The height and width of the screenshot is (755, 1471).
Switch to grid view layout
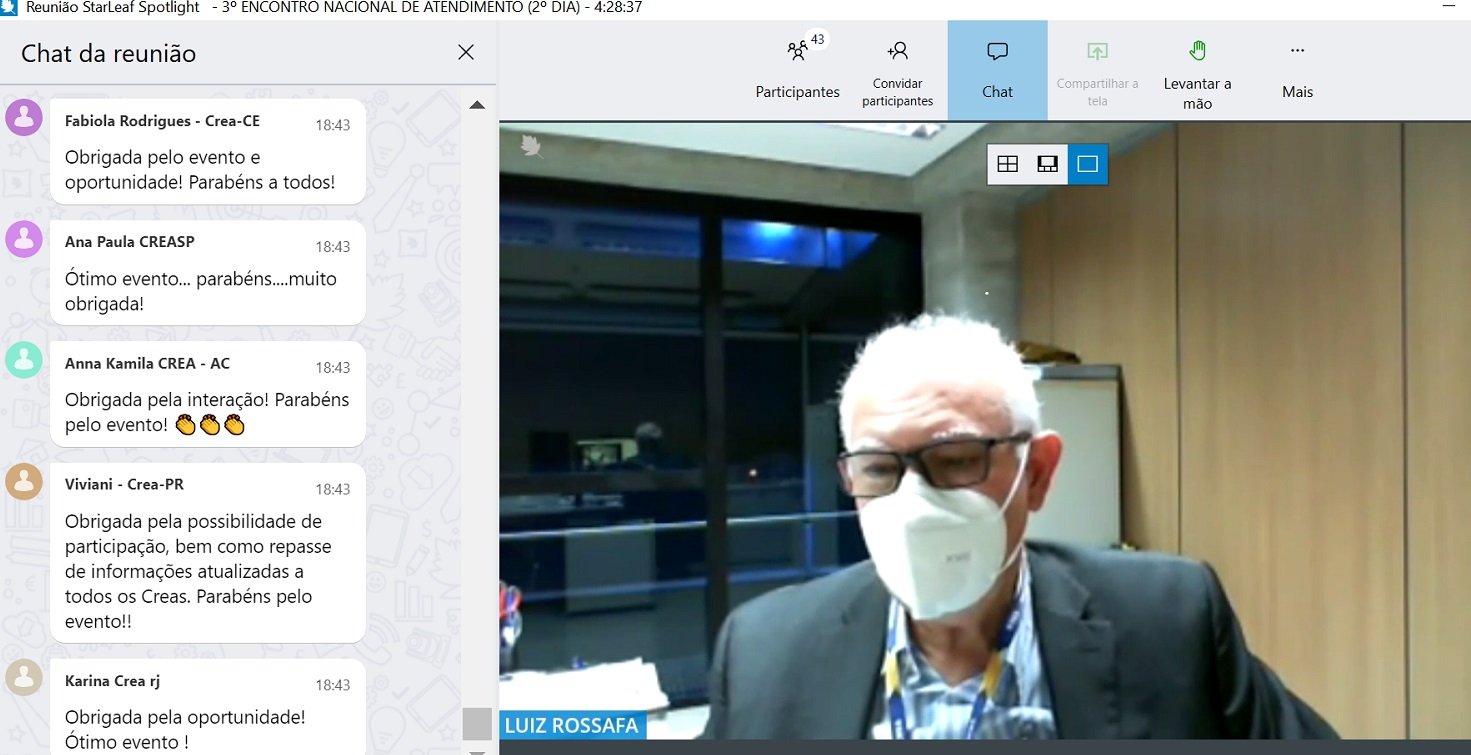point(1008,164)
